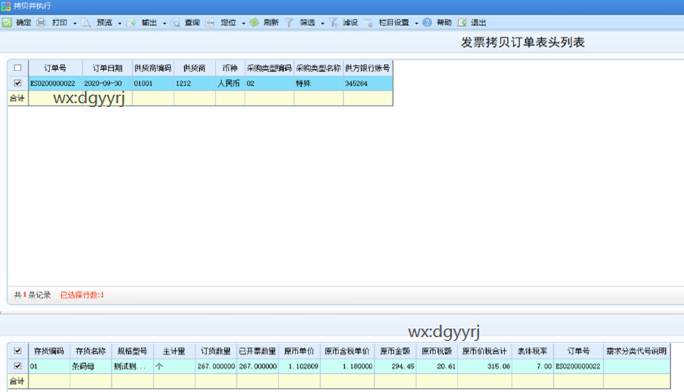The height and width of the screenshot is (392, 684).
Task: Click the 规格型号 column header
Action: pos(132,351)
